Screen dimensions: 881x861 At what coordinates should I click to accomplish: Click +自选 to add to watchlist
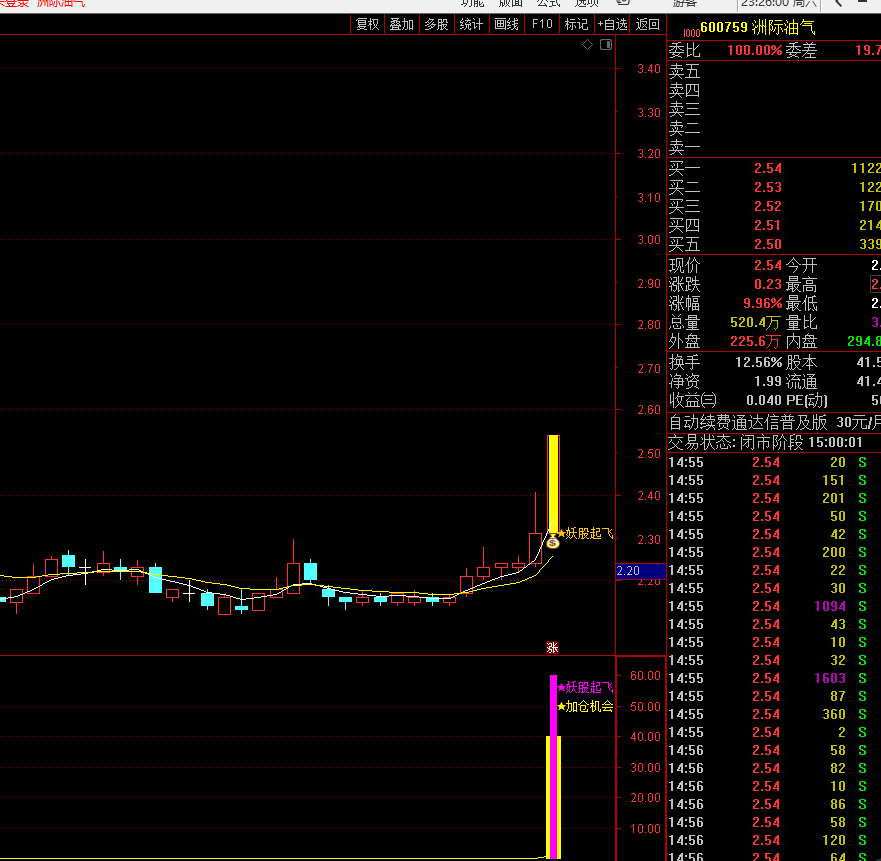tap(612, 25)
